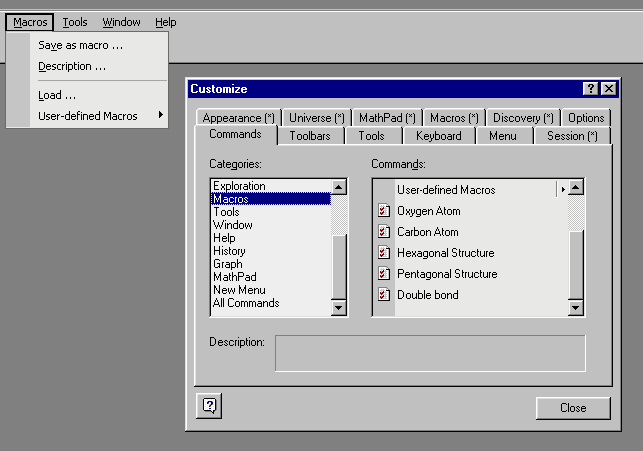Select Pentagonal Structure command text
643x451 pixels.
pos(447,273)
